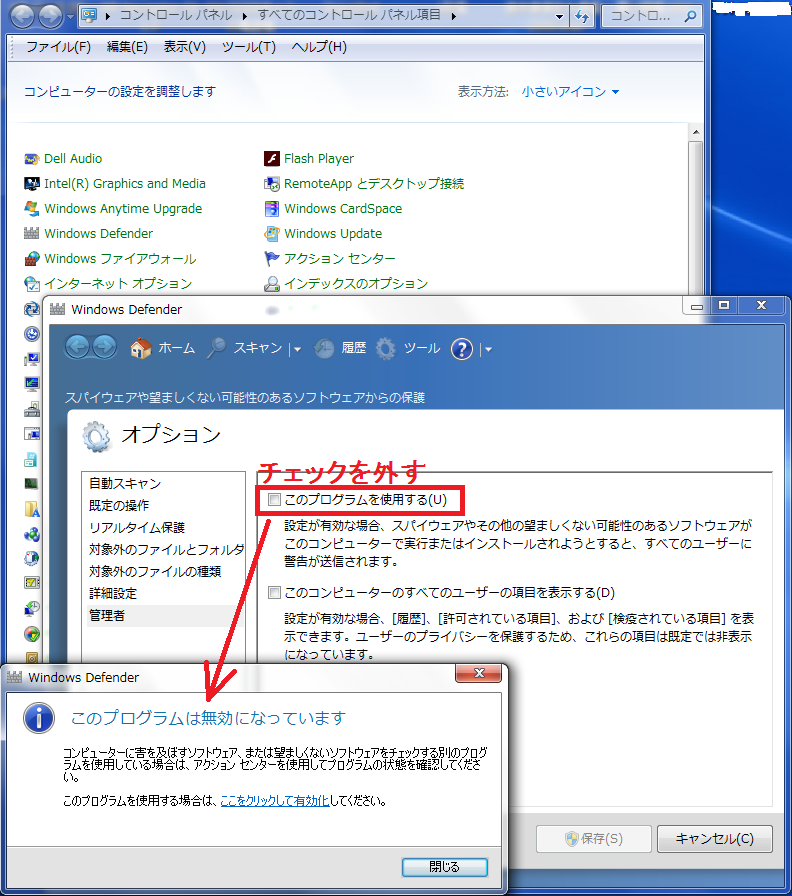Click the Control Panel icon in address bar

coord(89,15)
